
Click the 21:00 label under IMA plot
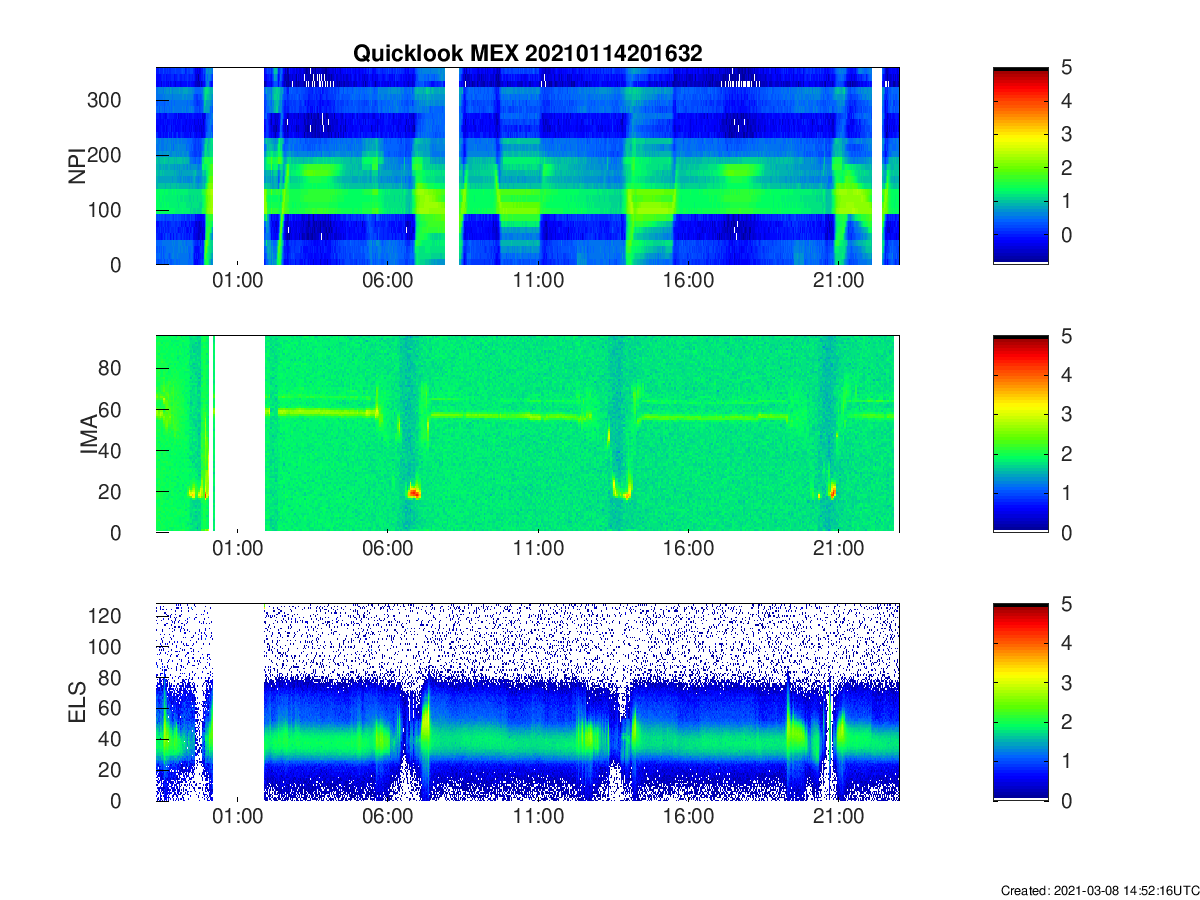click(838, 549)
